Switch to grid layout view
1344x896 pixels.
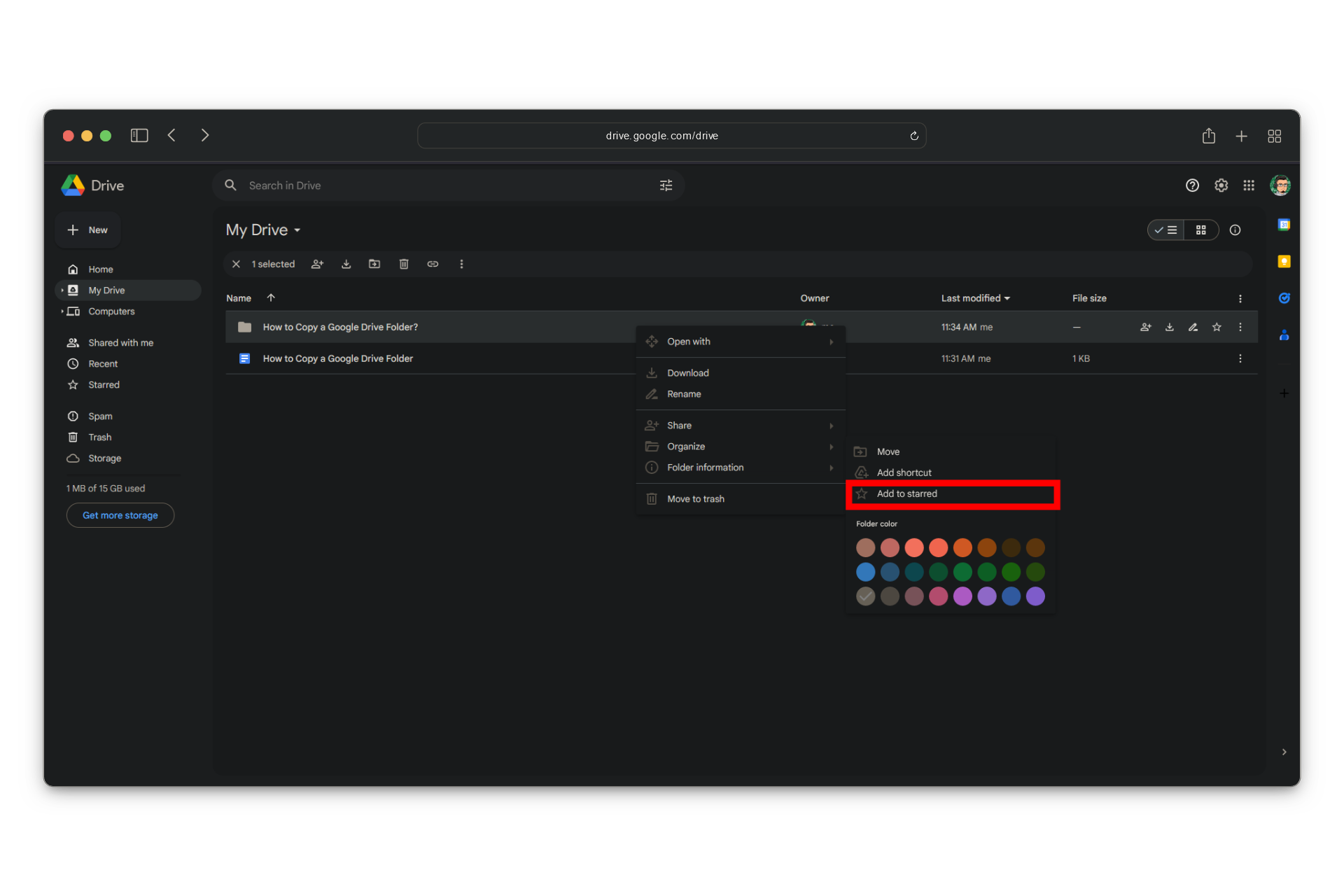click(x=1201, y=230)
